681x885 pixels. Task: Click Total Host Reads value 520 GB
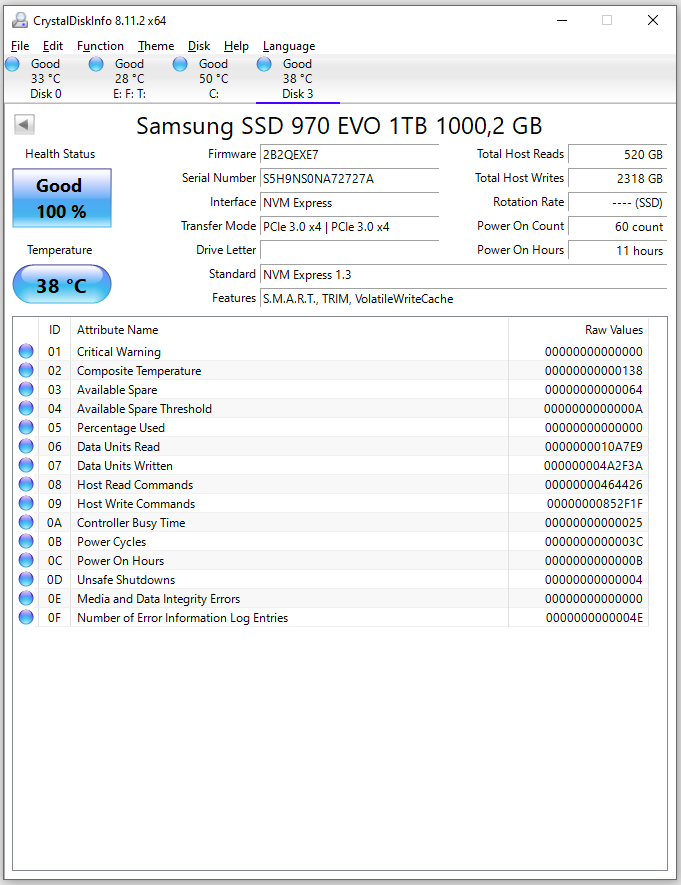tap(617, 155)
